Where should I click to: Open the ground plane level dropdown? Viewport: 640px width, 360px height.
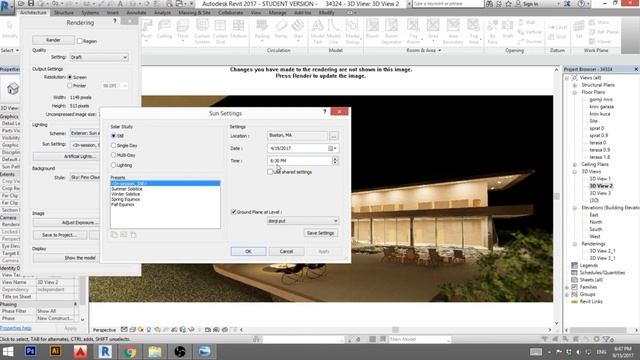click(303, 220)
